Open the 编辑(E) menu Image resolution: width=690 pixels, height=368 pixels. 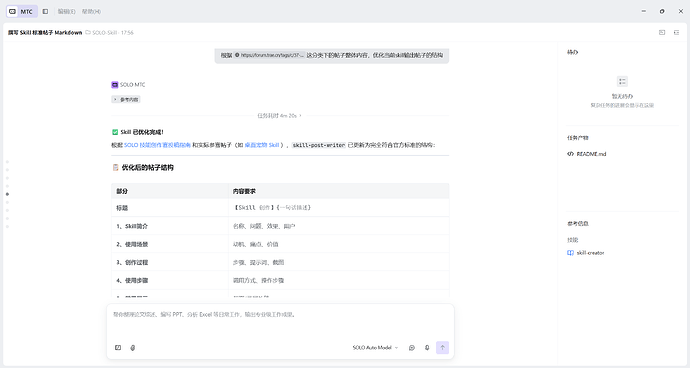point(67,11)
